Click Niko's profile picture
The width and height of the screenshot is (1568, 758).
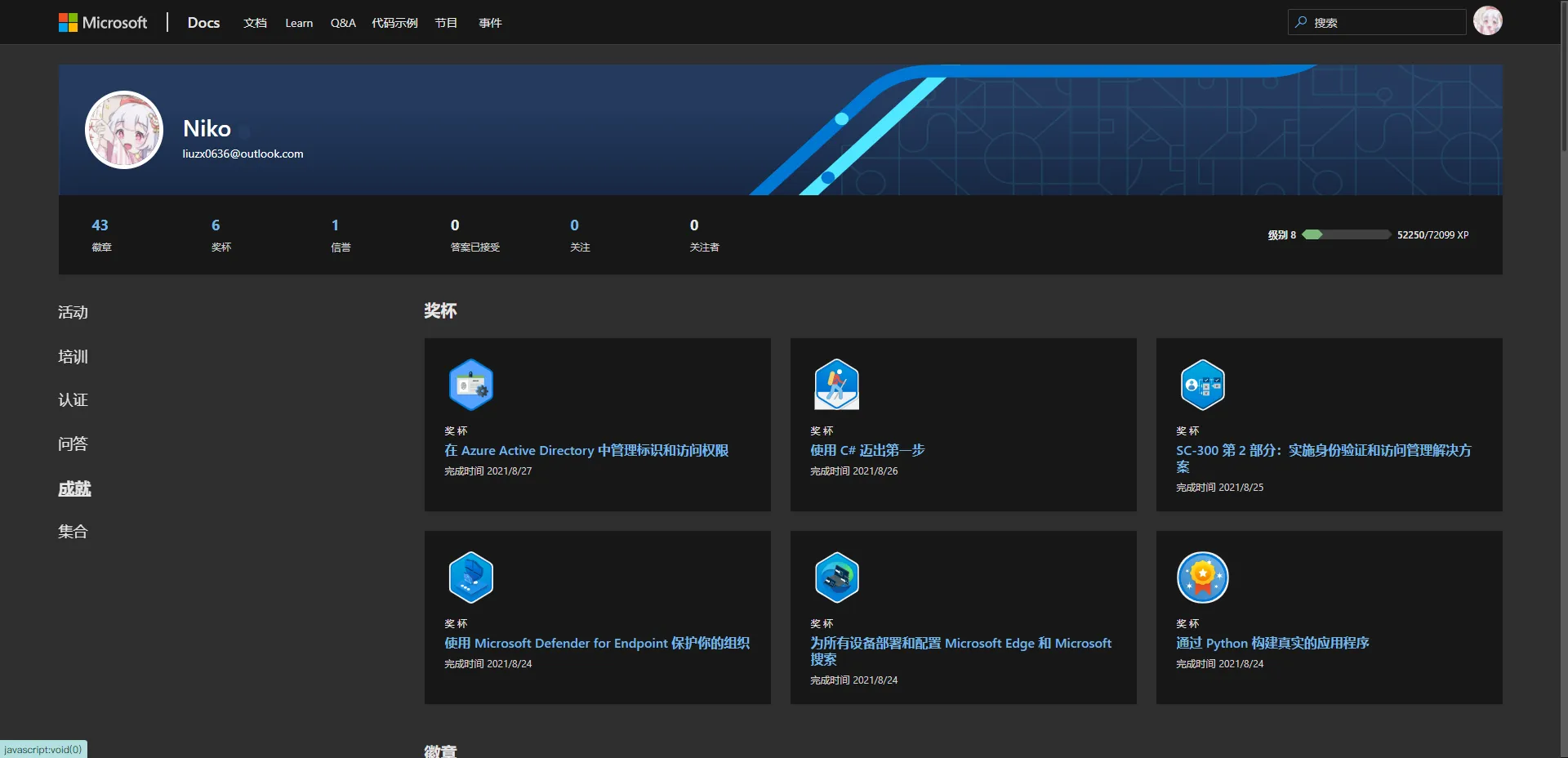(123, 129)
